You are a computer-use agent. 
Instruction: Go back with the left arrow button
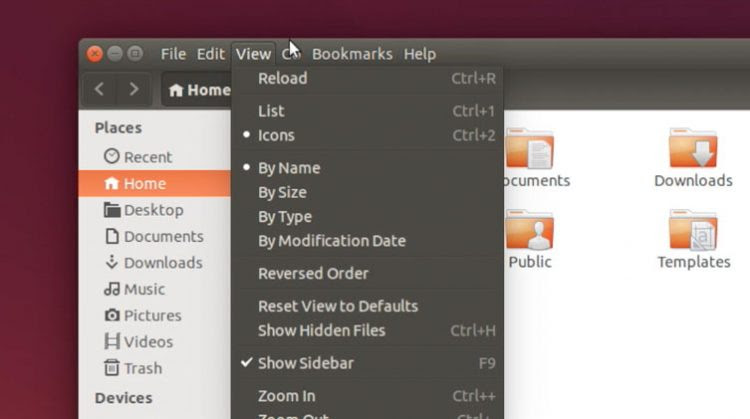[x=99, y=89]
